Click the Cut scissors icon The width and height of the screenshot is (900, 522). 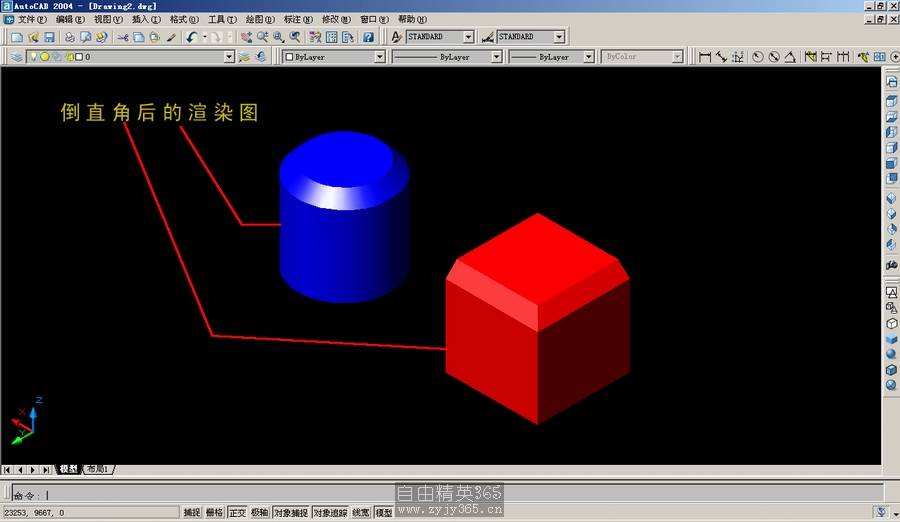pyautogui.click(x=123, y=37)
